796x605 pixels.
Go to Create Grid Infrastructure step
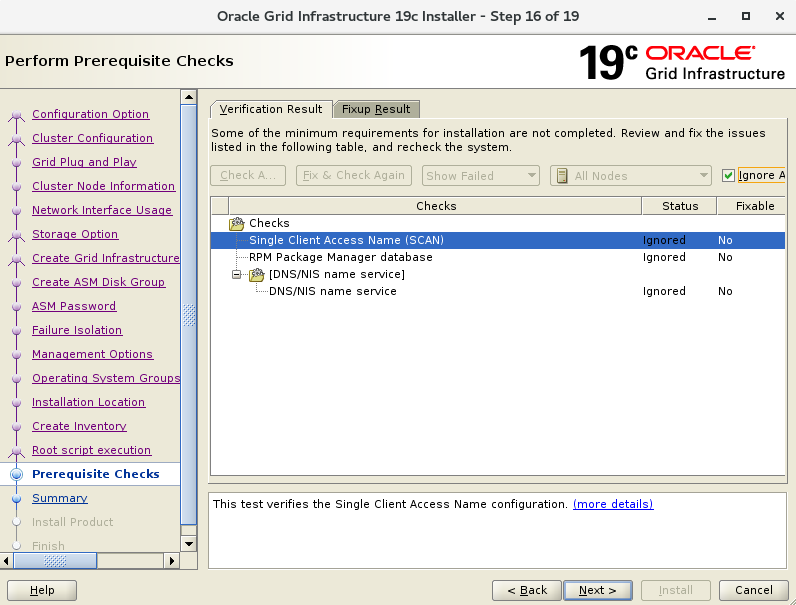click(x=106, y=258)
